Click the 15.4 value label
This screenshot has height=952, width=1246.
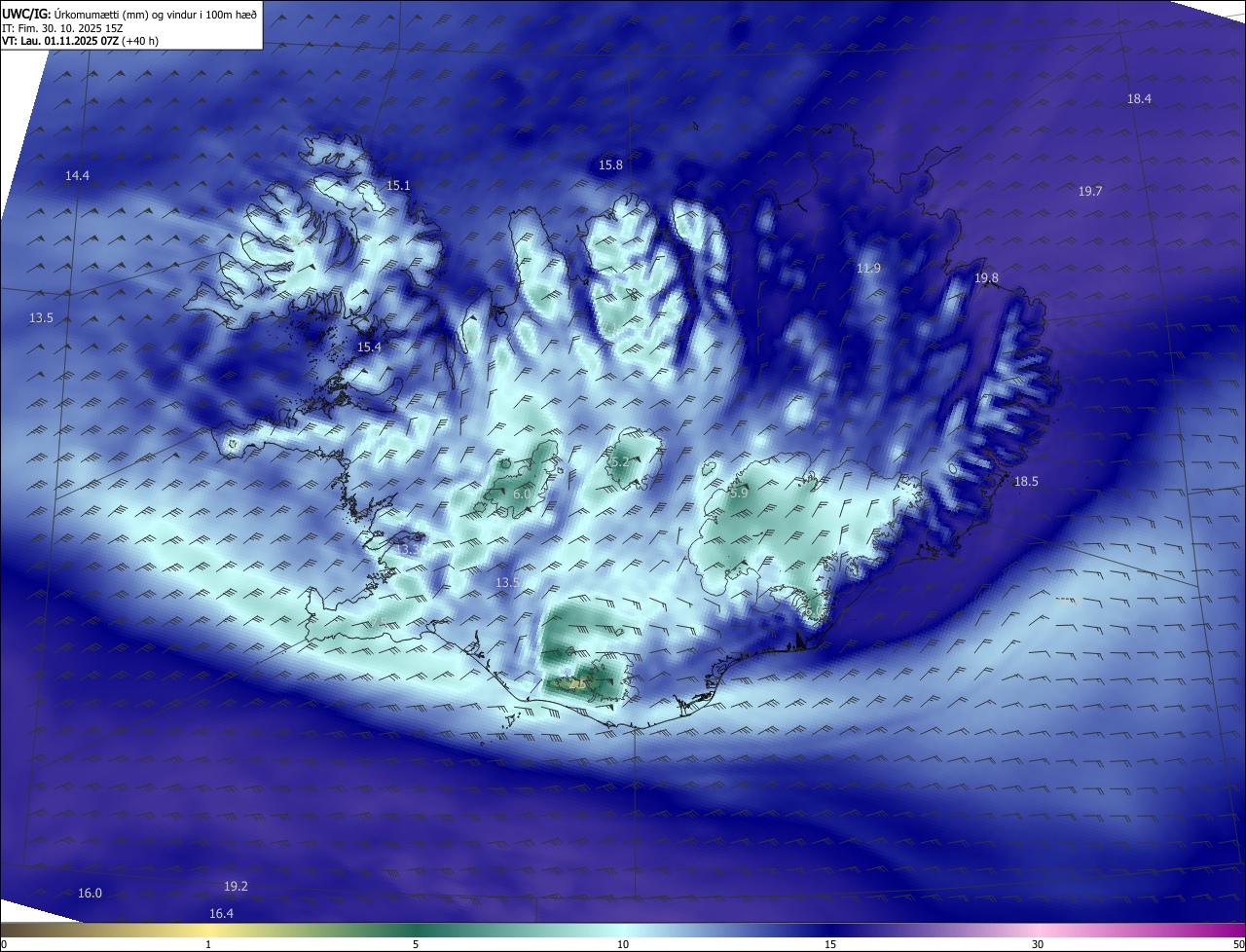coord(369,347)
